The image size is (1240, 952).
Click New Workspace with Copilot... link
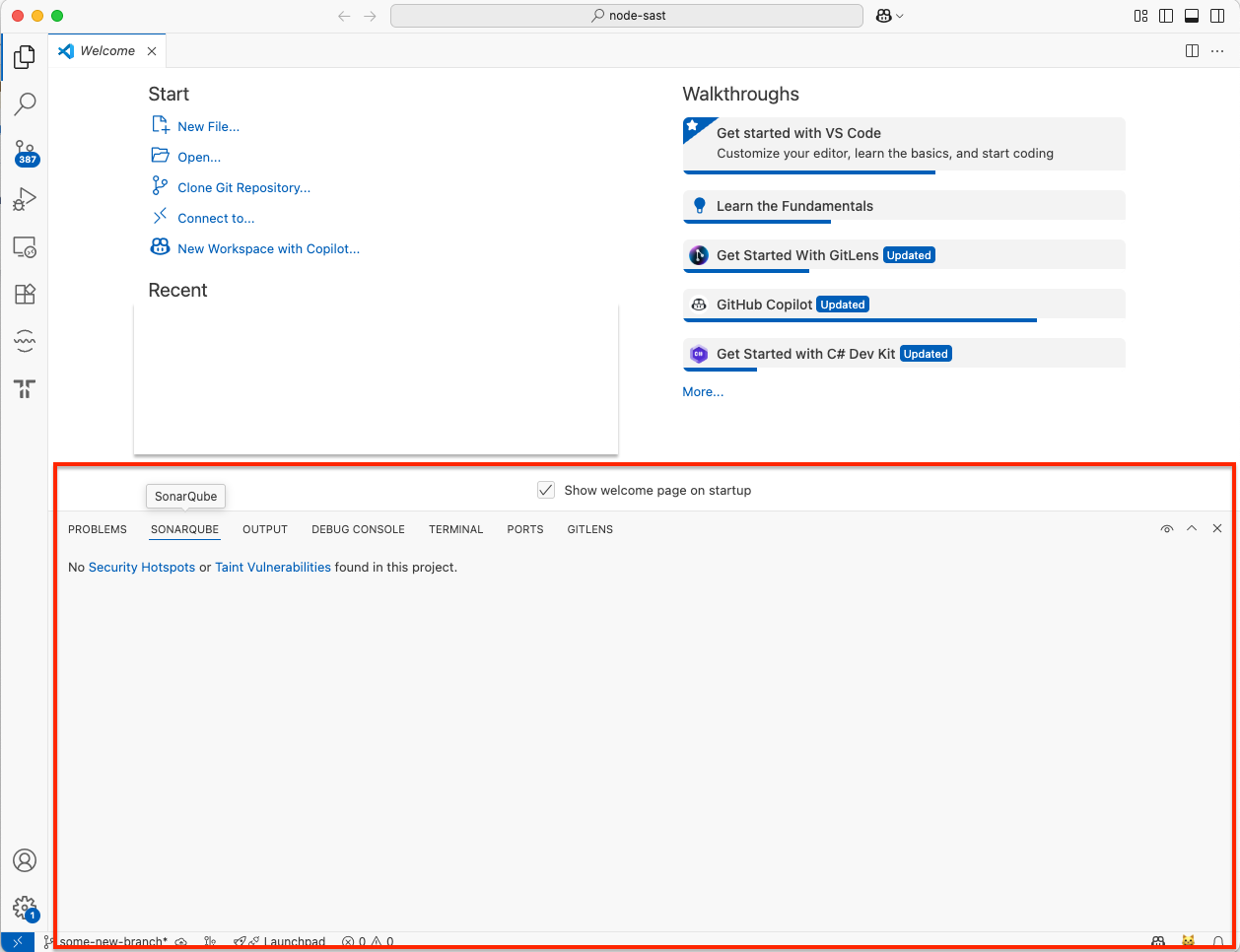268,248
